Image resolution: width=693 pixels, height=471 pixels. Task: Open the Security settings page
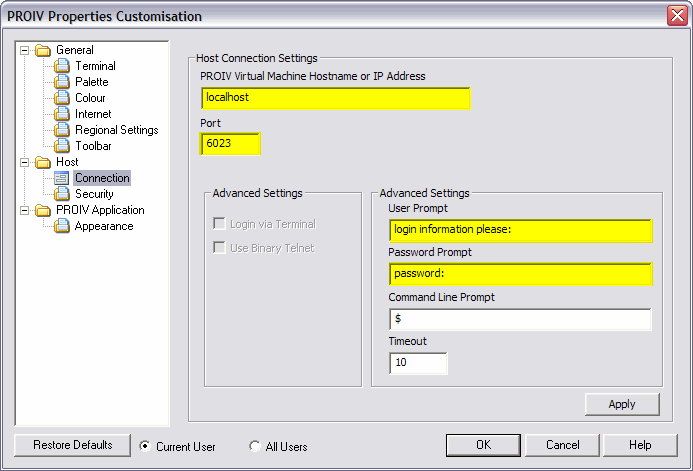point(94,194)
